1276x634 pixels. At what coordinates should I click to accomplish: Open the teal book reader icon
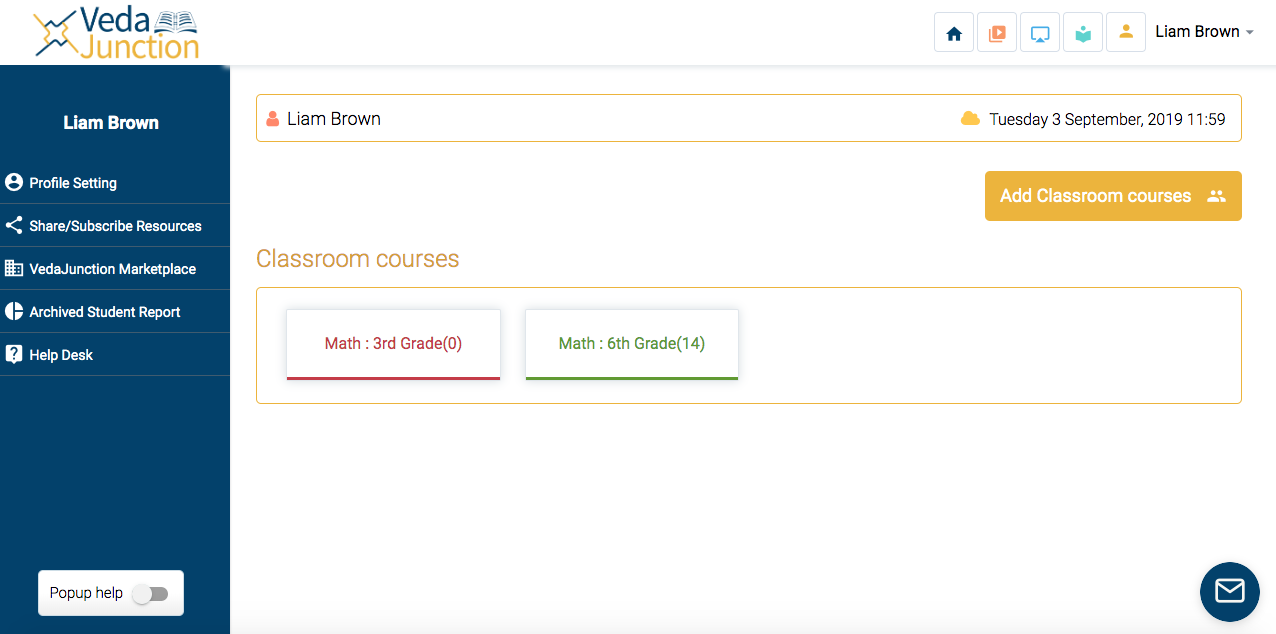point(1083,33)
